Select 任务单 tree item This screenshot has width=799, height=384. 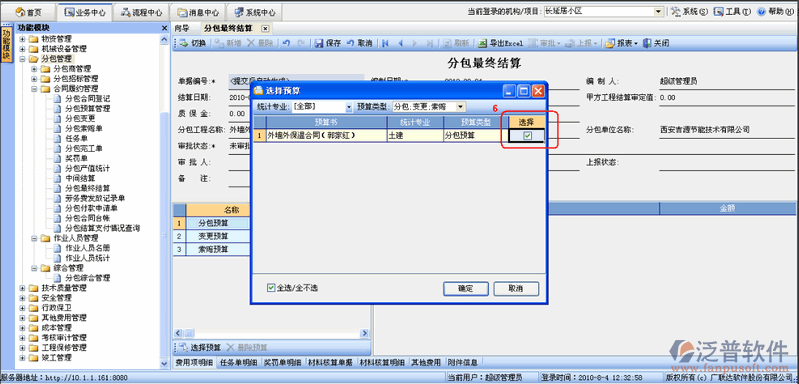77,139
